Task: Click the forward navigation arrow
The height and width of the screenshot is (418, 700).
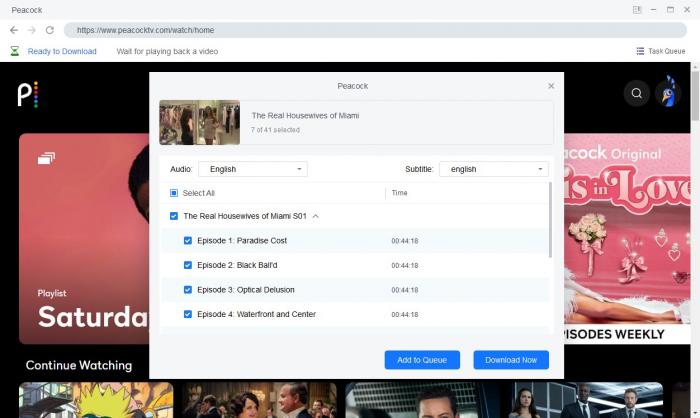Action: 32,30
